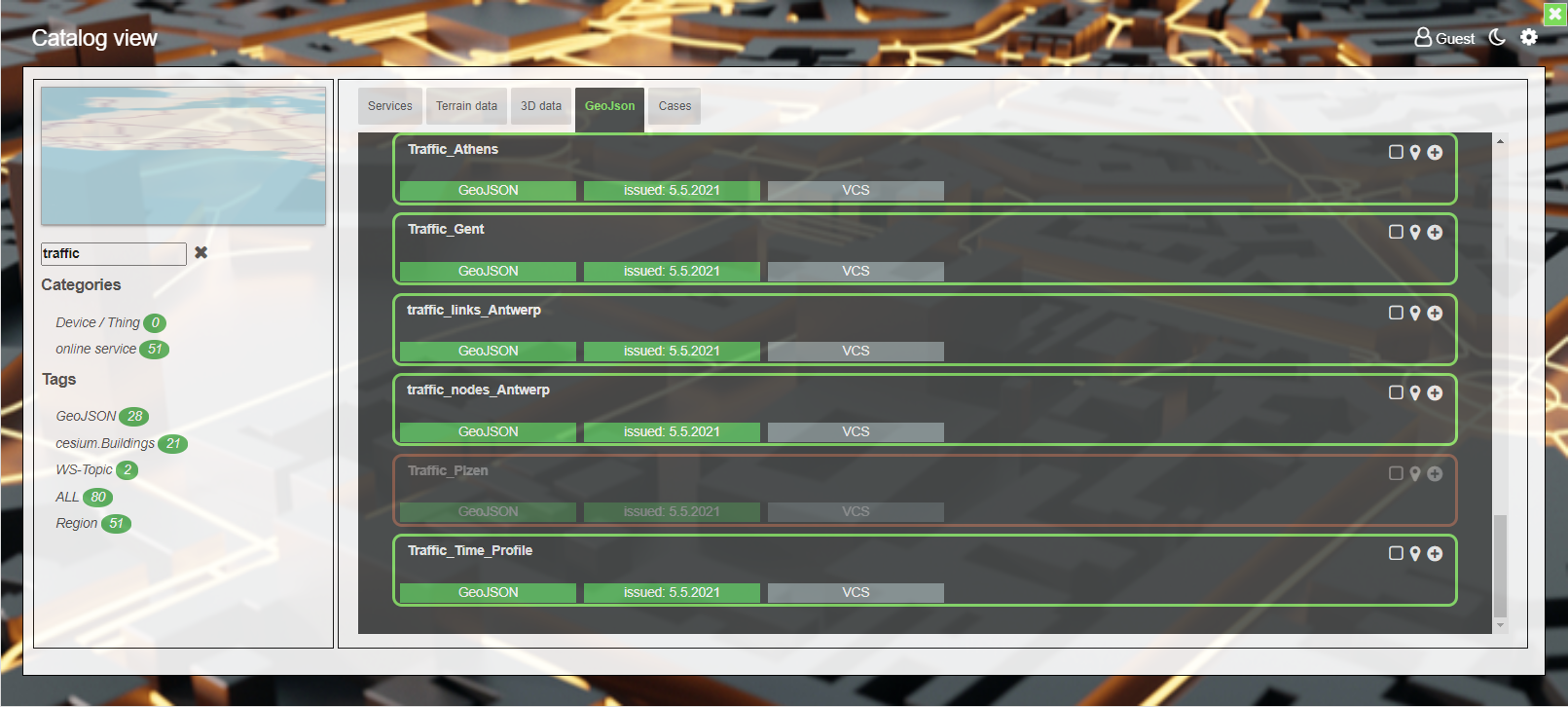Open settings via the gear icon

1529,37
